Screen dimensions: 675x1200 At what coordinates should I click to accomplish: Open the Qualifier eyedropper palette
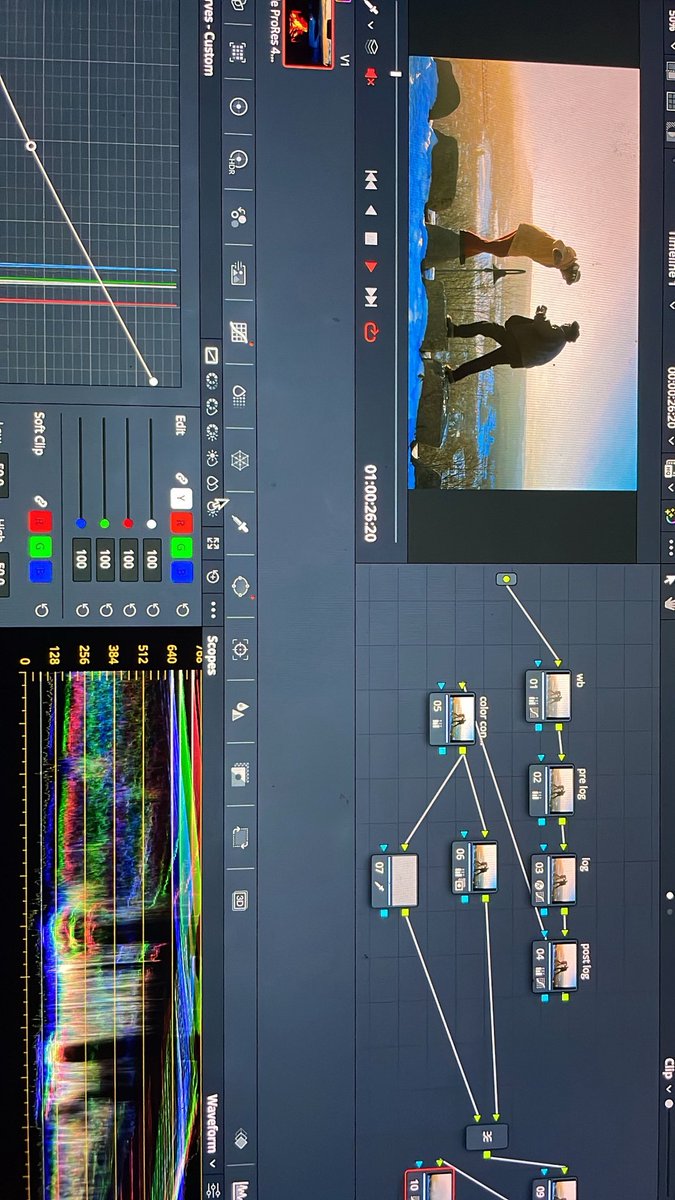click(x=240, y=524)
